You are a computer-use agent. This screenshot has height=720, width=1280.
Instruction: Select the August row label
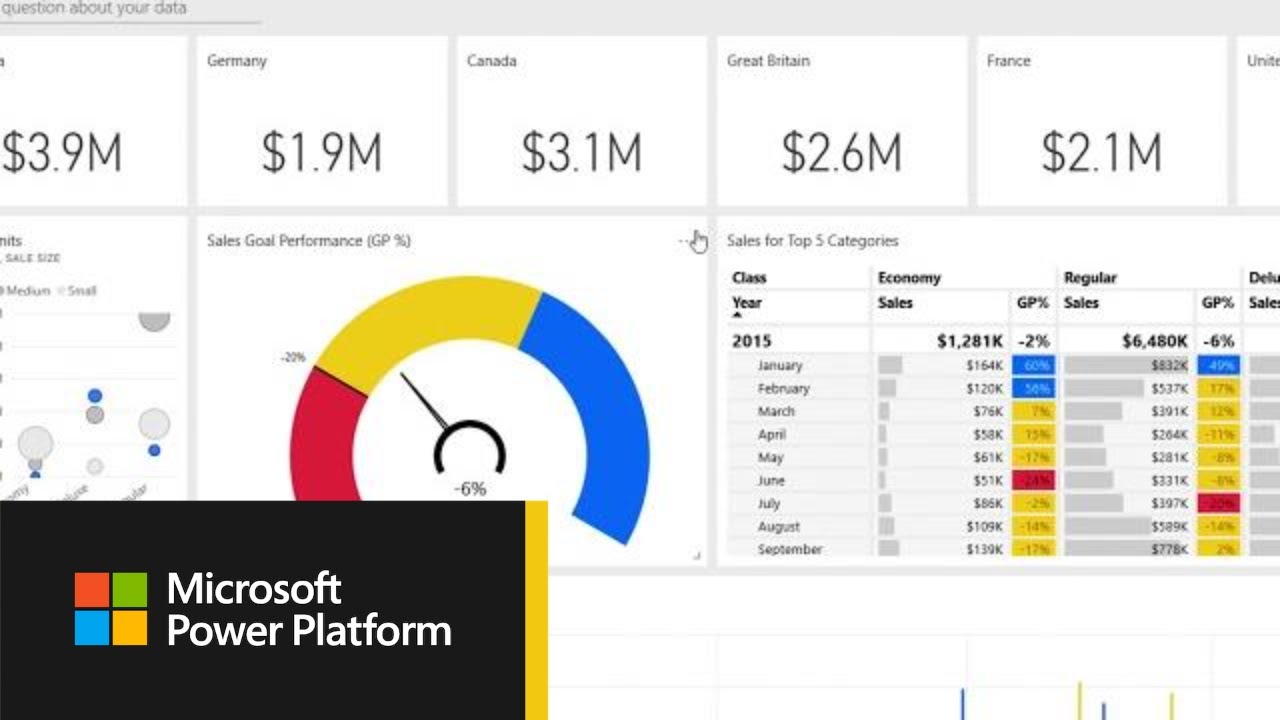[x=779, y=526]
